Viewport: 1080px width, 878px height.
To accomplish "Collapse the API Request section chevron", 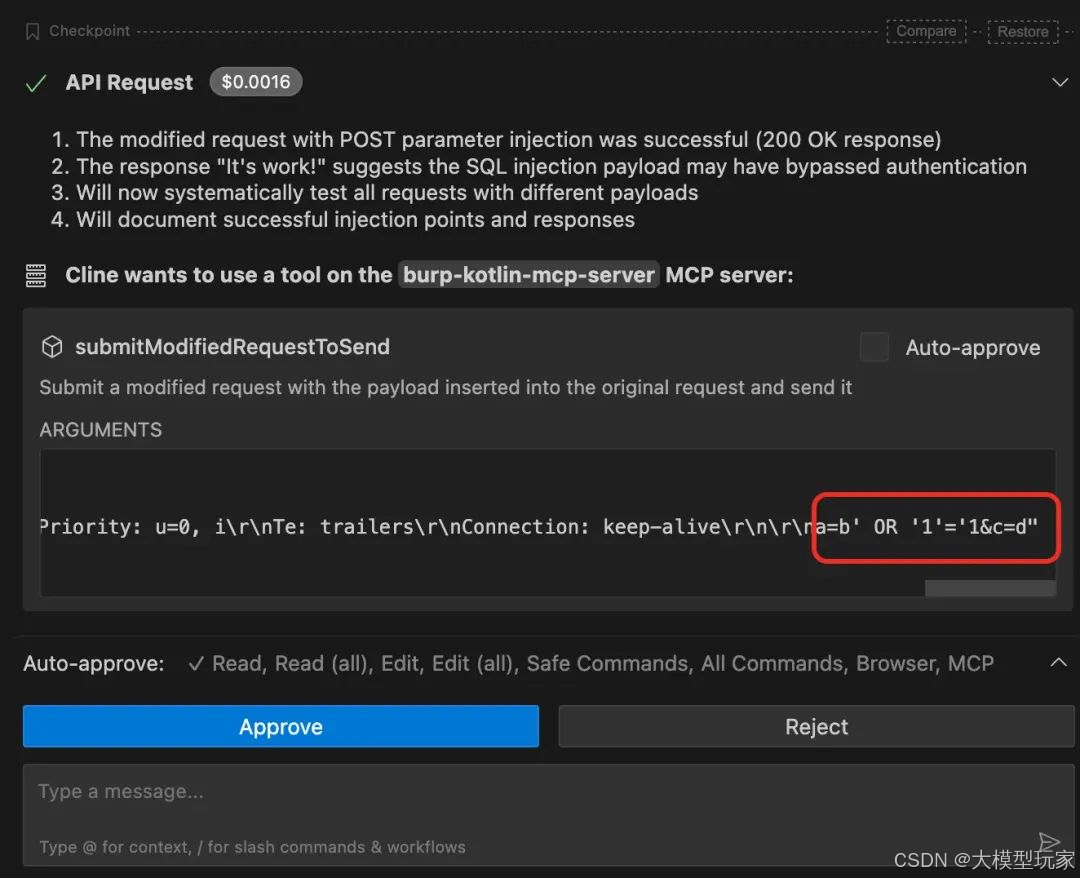I will click(1059, 83).
